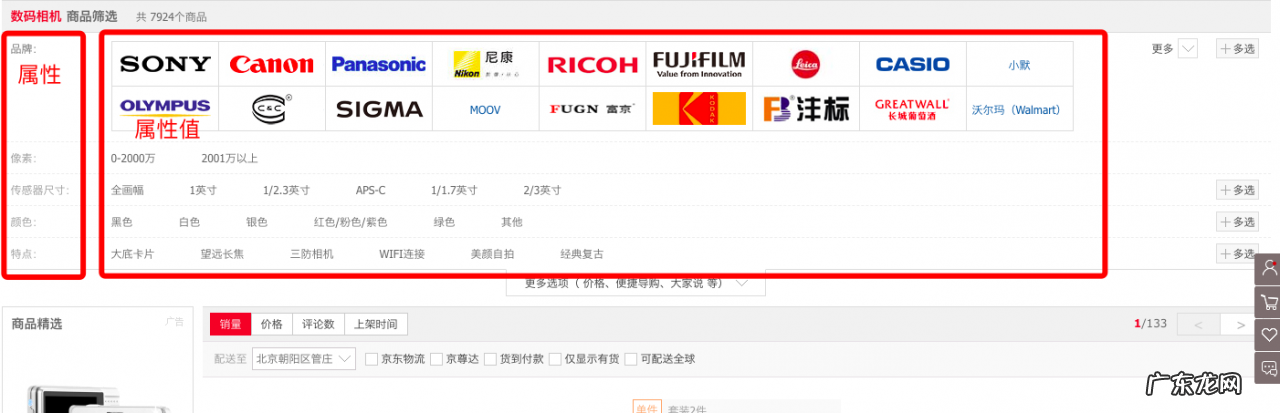Select the Leica red circle logo
Viewport: 1280px width, 413px height.
(x=806, y=64)
